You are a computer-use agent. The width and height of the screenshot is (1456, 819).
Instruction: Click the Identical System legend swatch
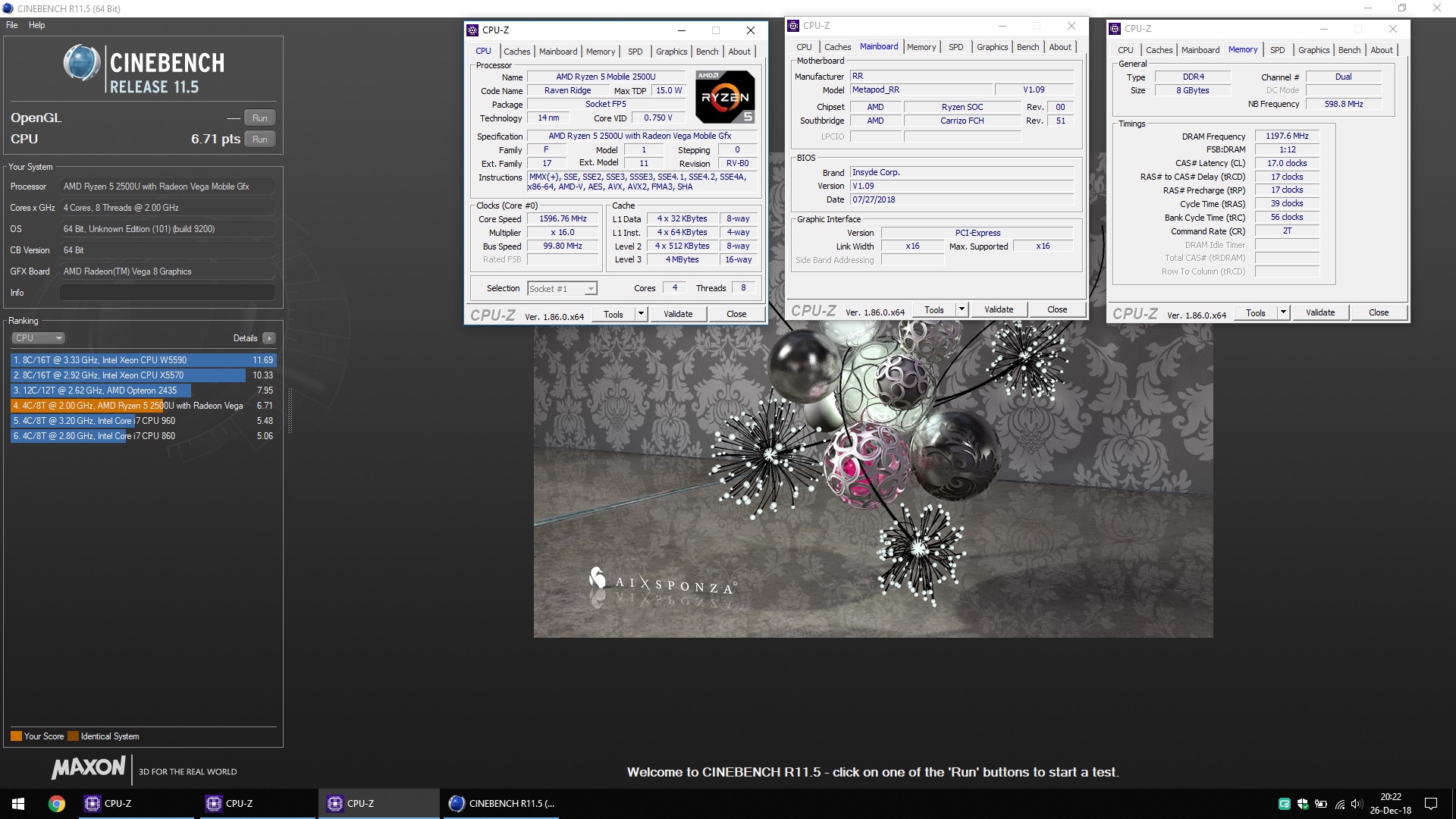pos(73,736)
